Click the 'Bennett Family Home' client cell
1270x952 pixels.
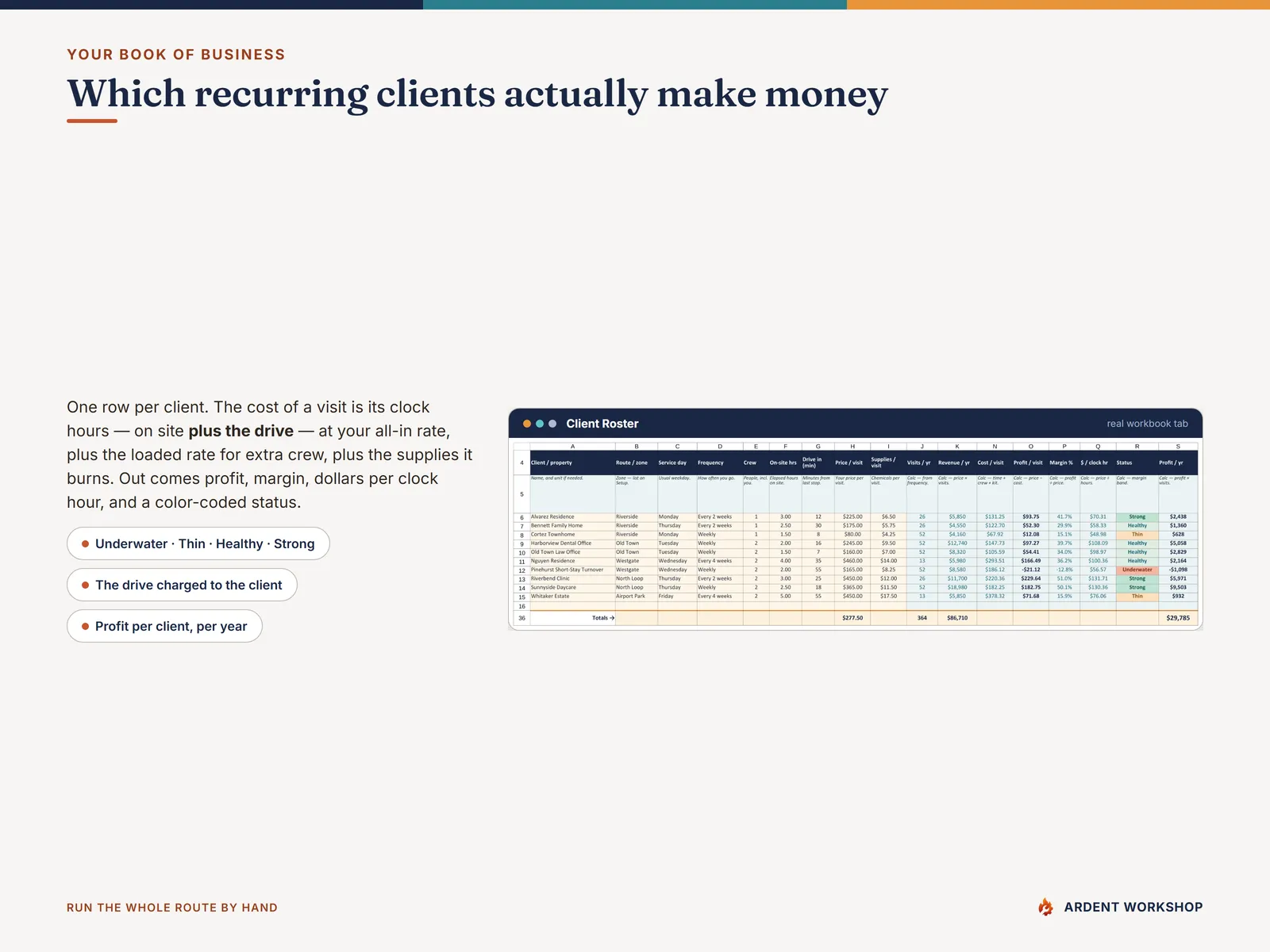(x=571, y=525)
